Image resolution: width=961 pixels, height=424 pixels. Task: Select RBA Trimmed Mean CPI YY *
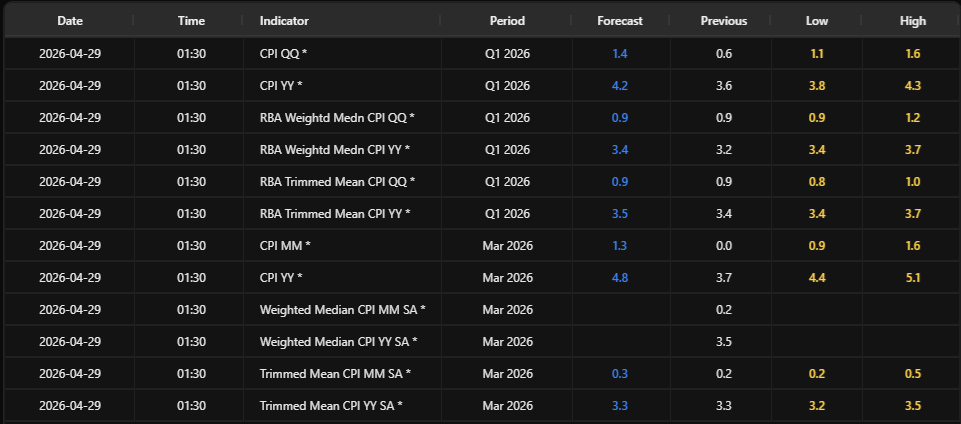point(335,214)
